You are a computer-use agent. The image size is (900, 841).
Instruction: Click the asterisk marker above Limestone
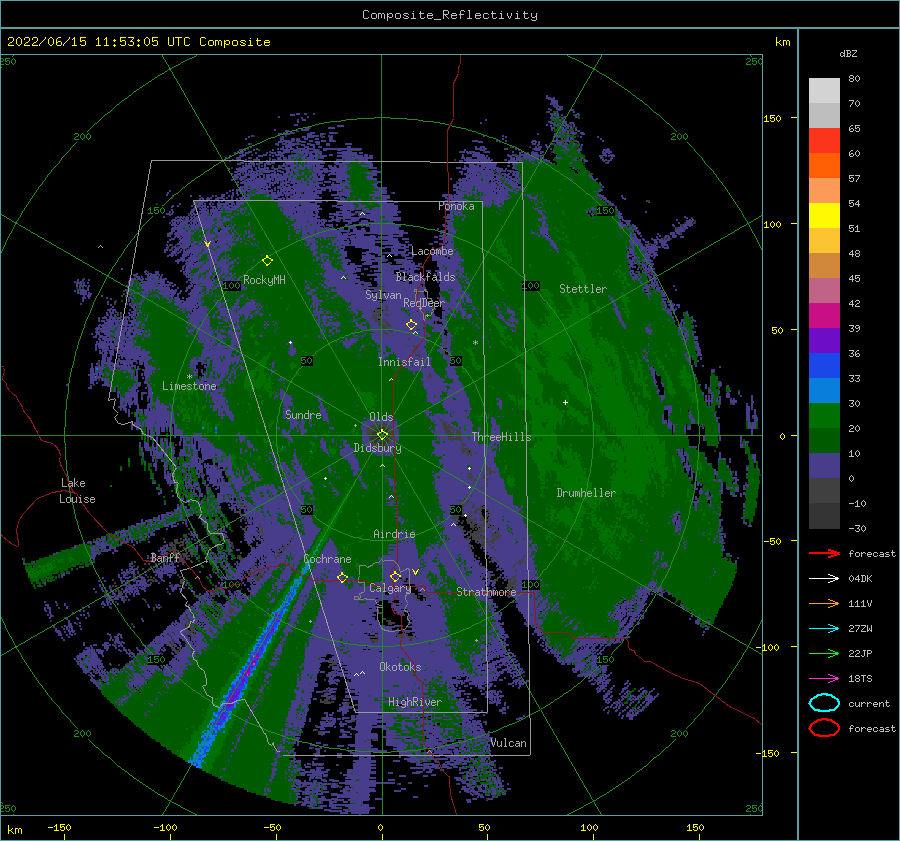click(x=189, y=377)
